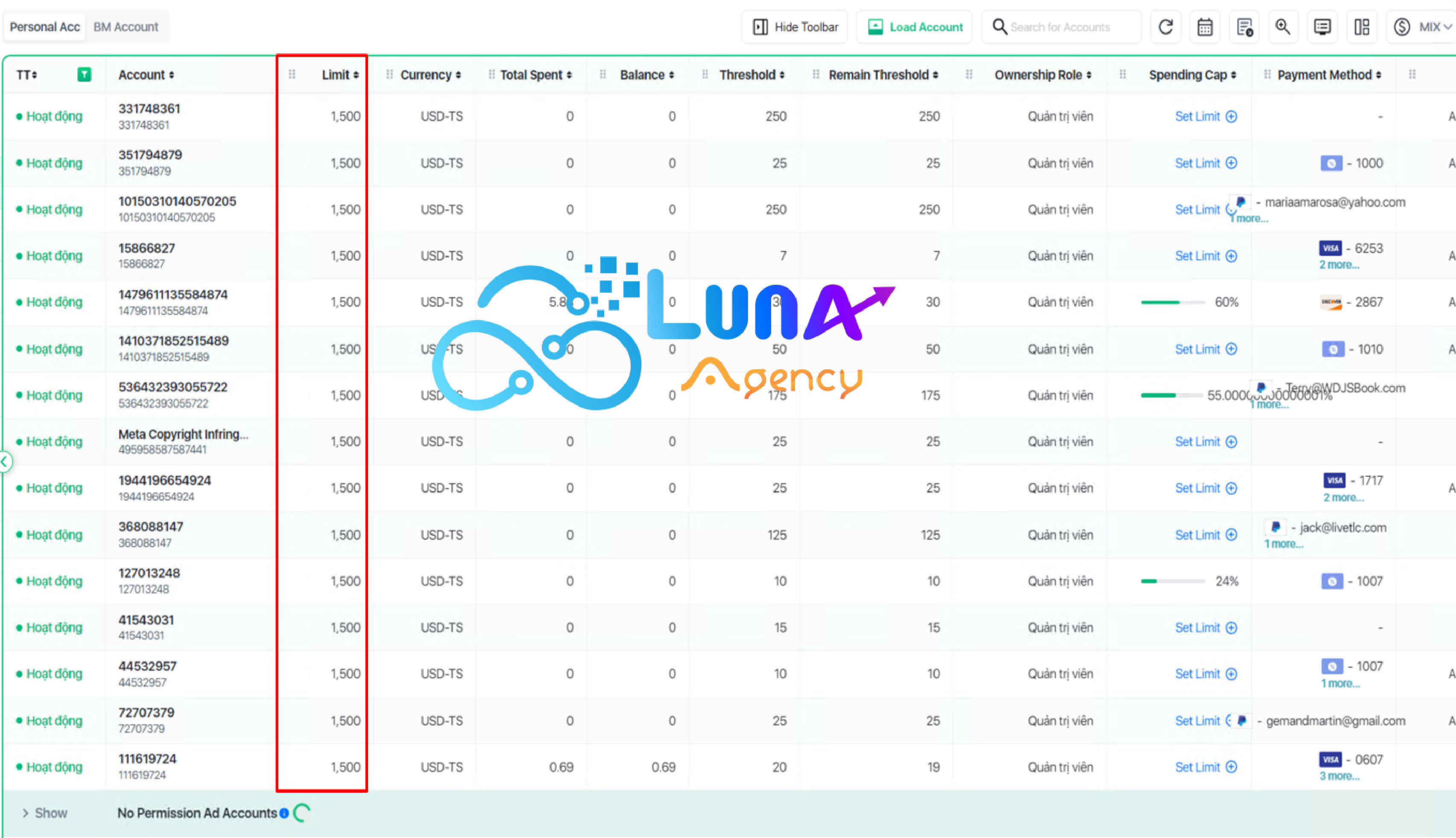Expand "1 more..." payment methods for 44532957
Image resolution: width=1456 pixels, height=838 pixels.
pyautogui.click(x=1340, y=683)
